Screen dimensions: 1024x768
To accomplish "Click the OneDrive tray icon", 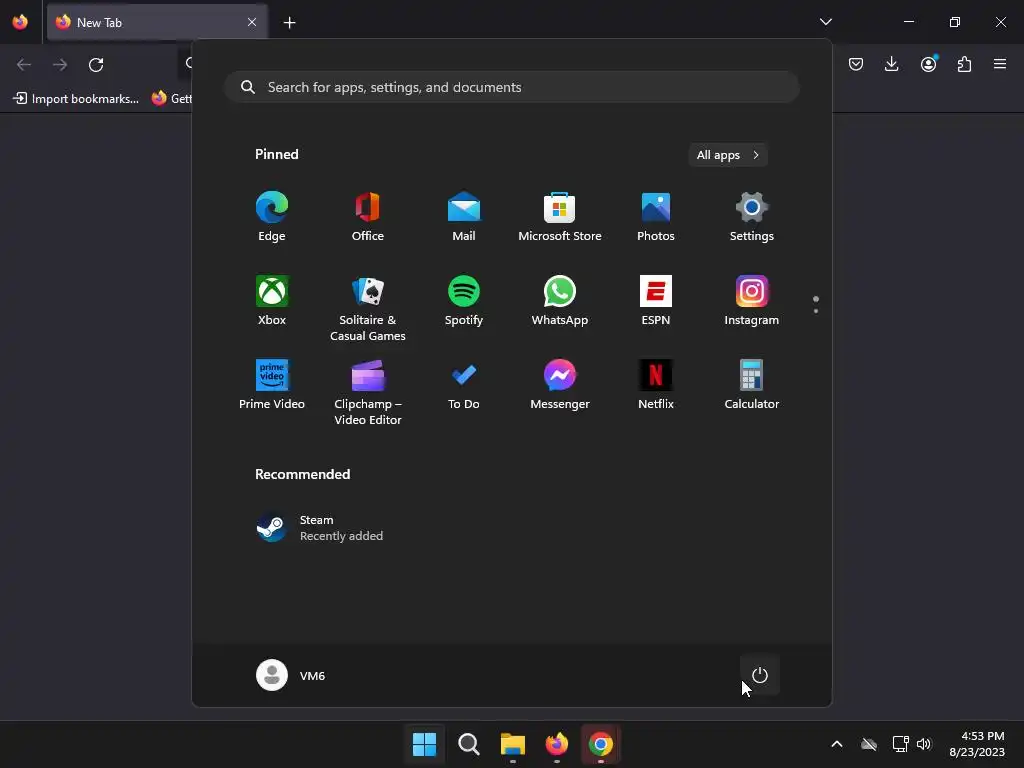I will point(869,744).
